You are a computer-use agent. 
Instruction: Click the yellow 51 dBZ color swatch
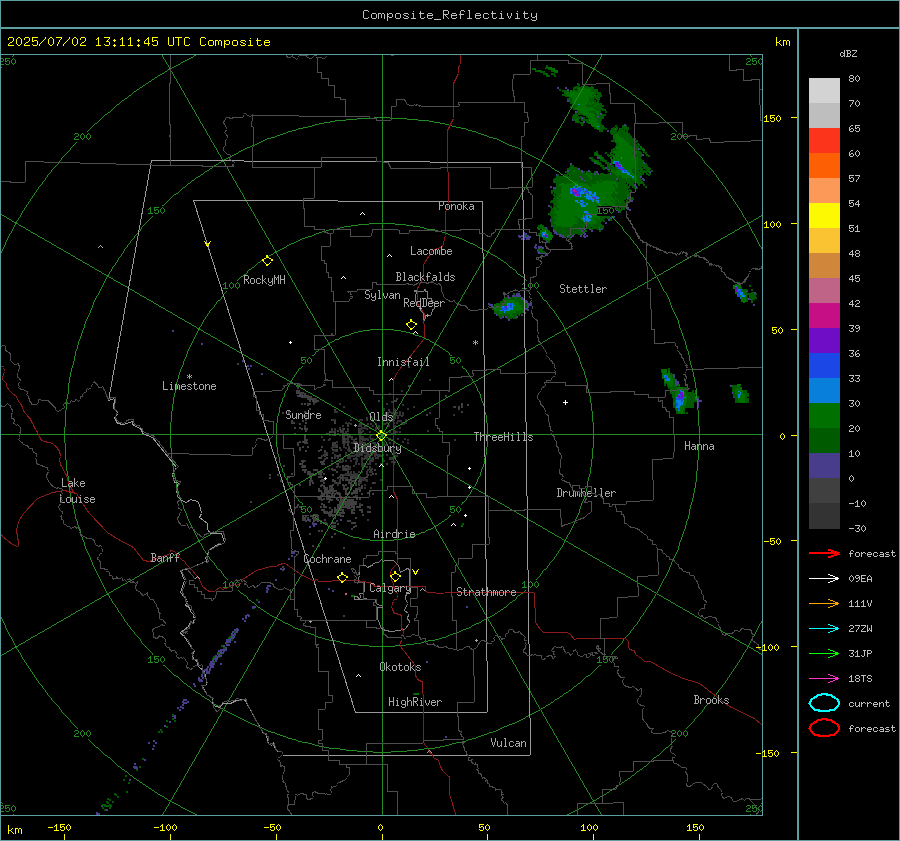(824, 215)
